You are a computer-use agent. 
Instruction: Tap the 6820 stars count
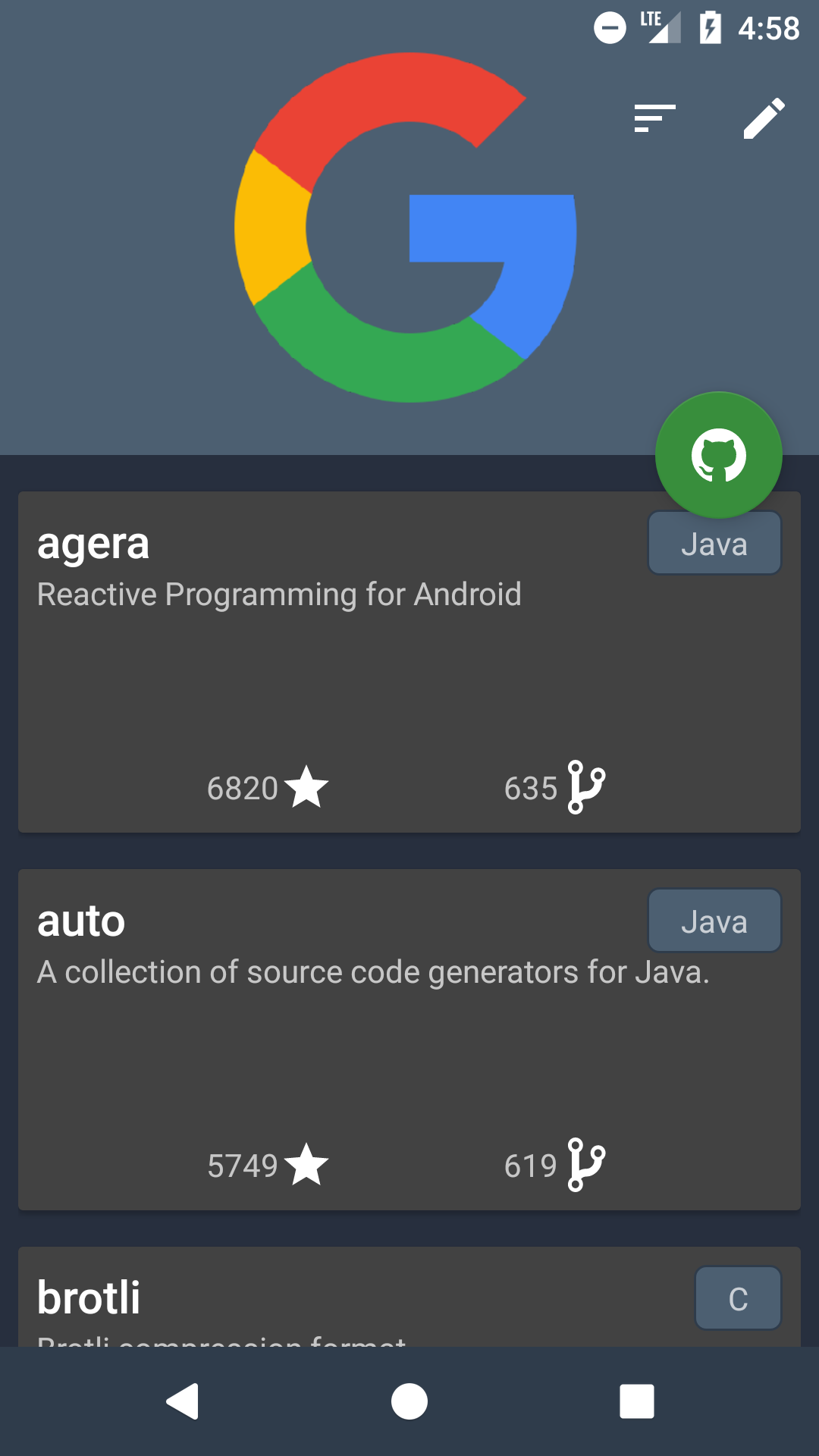243,789
